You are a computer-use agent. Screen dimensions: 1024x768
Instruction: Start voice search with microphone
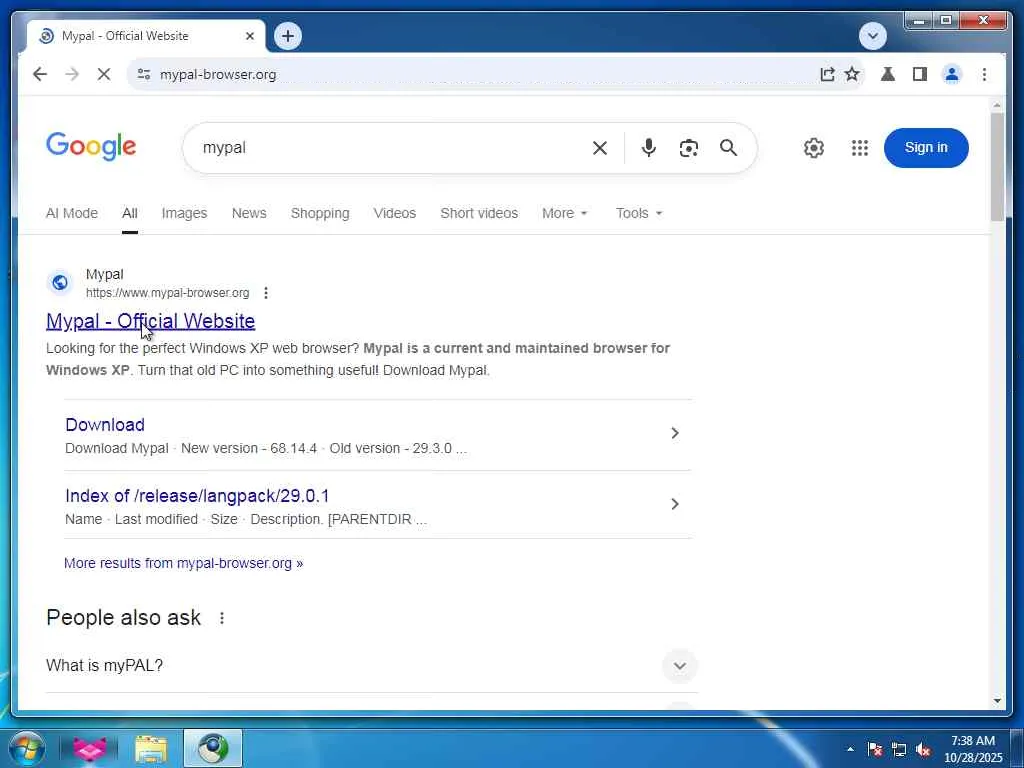click(648, 148)
